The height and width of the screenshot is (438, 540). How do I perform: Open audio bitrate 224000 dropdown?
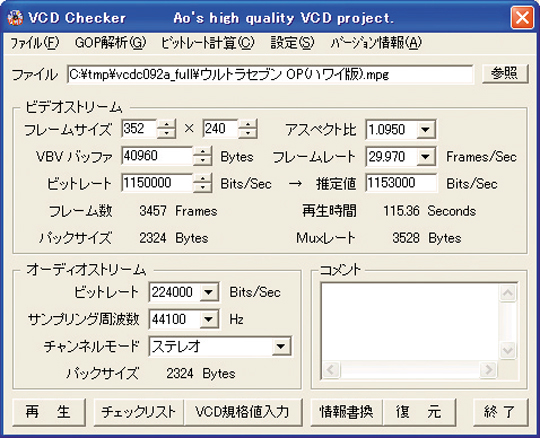pyautogui.click(x=208, y=292)
